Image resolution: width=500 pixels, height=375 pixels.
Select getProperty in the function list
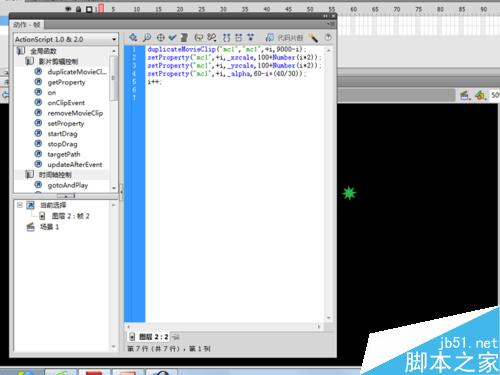coord(66,82)
